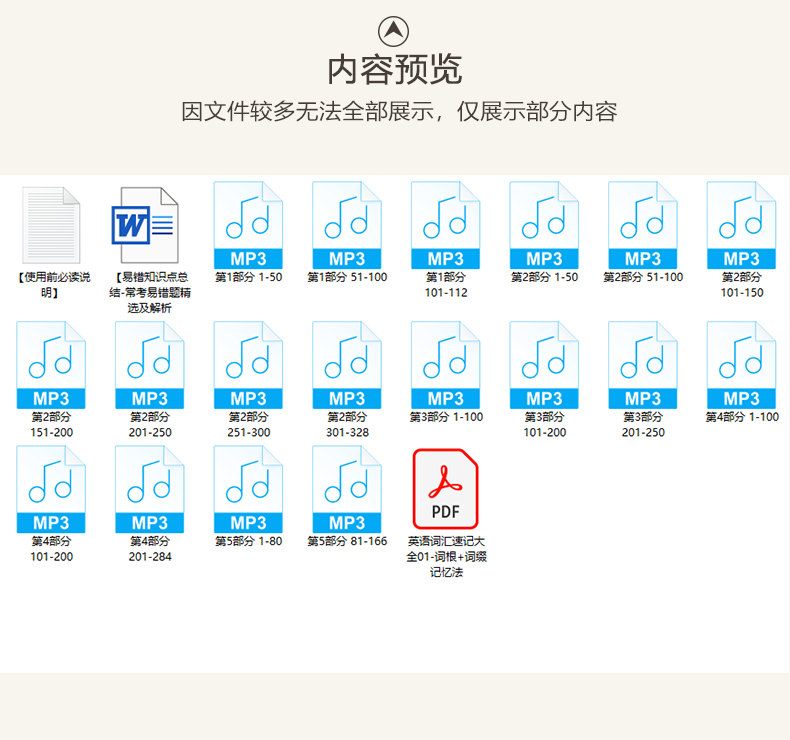Click the filename text 第2部分 301-328
Screen dimensions: 790x740
(347, 425)
